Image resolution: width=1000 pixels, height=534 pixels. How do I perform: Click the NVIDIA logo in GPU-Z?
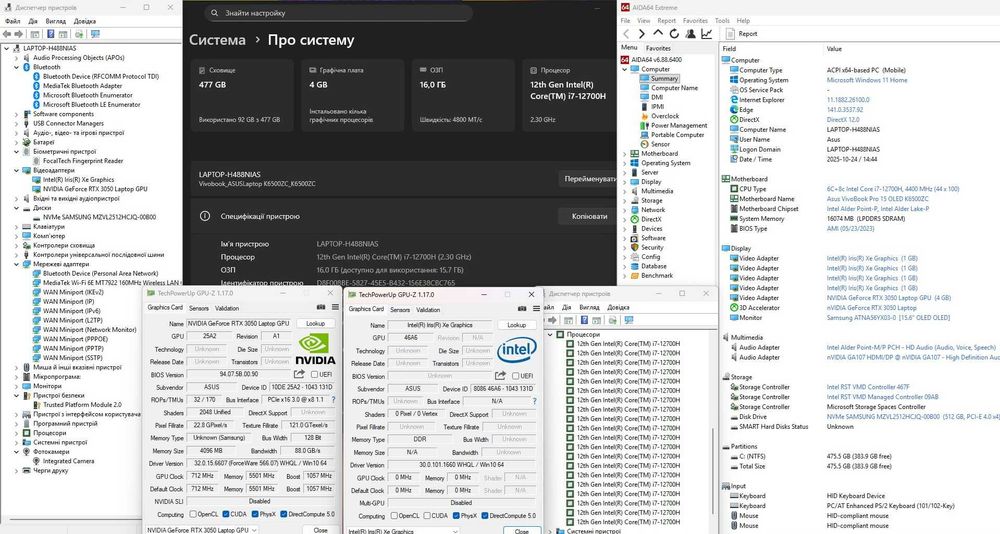point(316,350)
